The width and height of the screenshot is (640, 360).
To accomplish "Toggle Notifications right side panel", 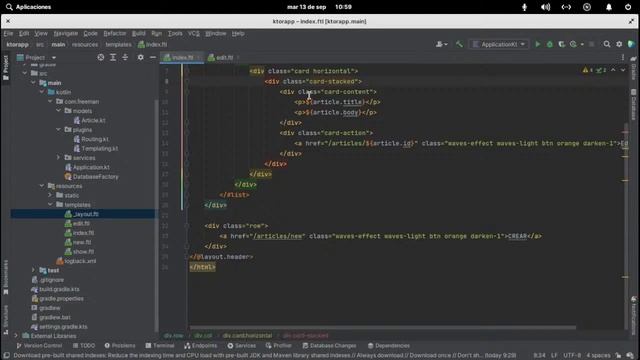I will click(633, 315).
